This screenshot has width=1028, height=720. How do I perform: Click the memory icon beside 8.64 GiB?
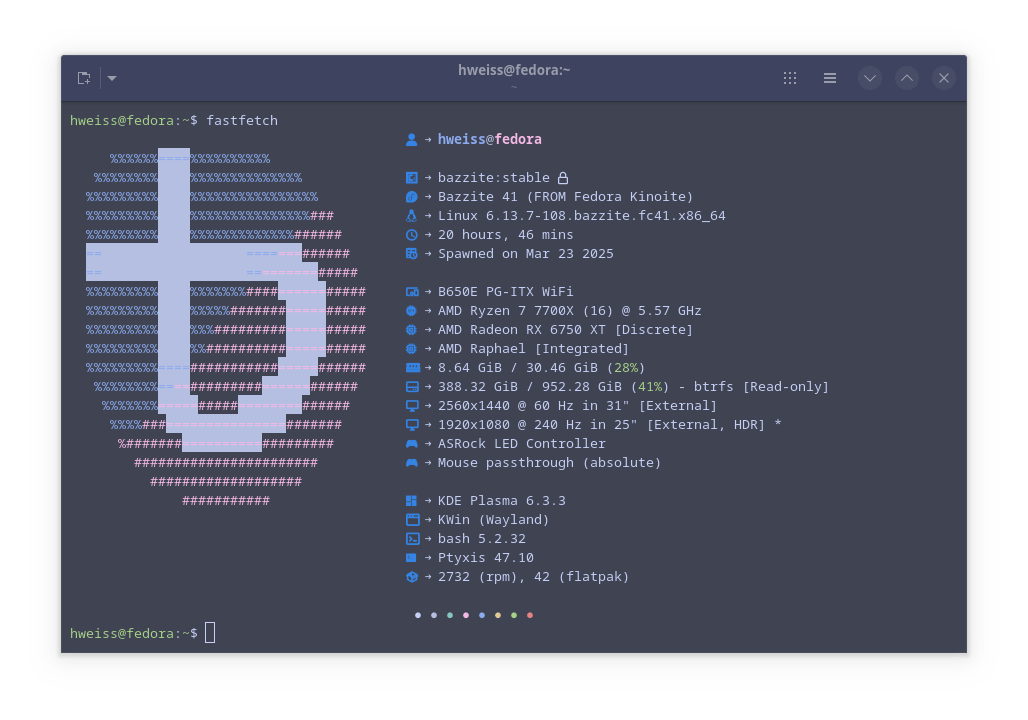(412, 368)
